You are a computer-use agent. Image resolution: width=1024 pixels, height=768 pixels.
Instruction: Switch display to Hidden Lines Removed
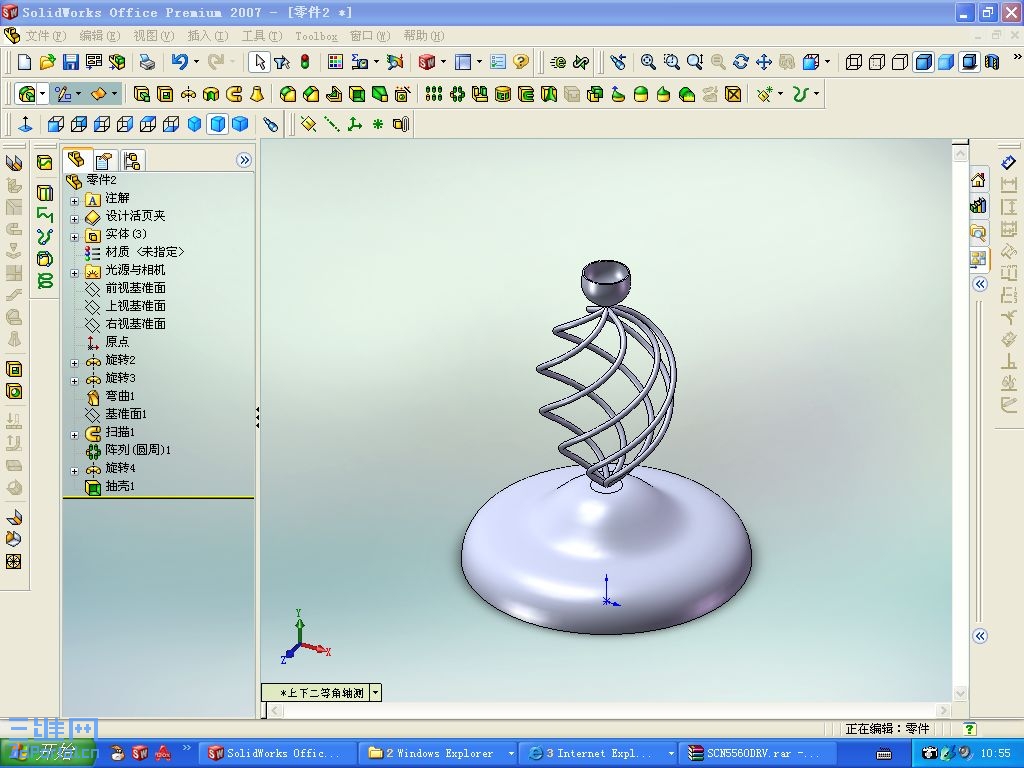click(x=900, y=62)
